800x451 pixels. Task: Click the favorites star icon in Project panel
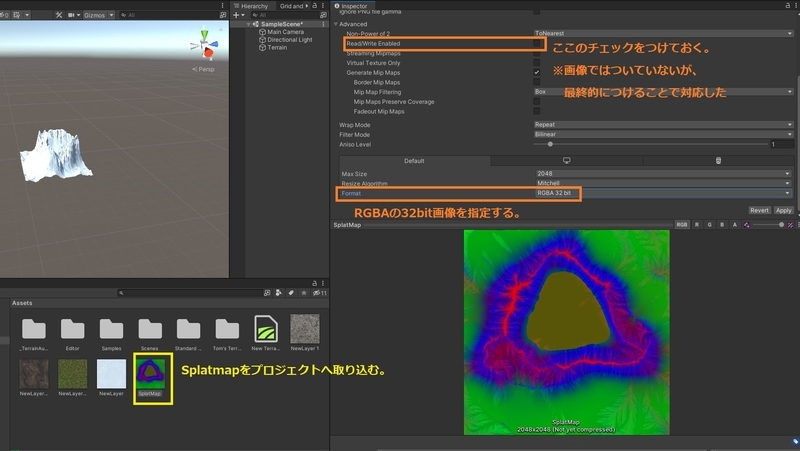[304, 293]
